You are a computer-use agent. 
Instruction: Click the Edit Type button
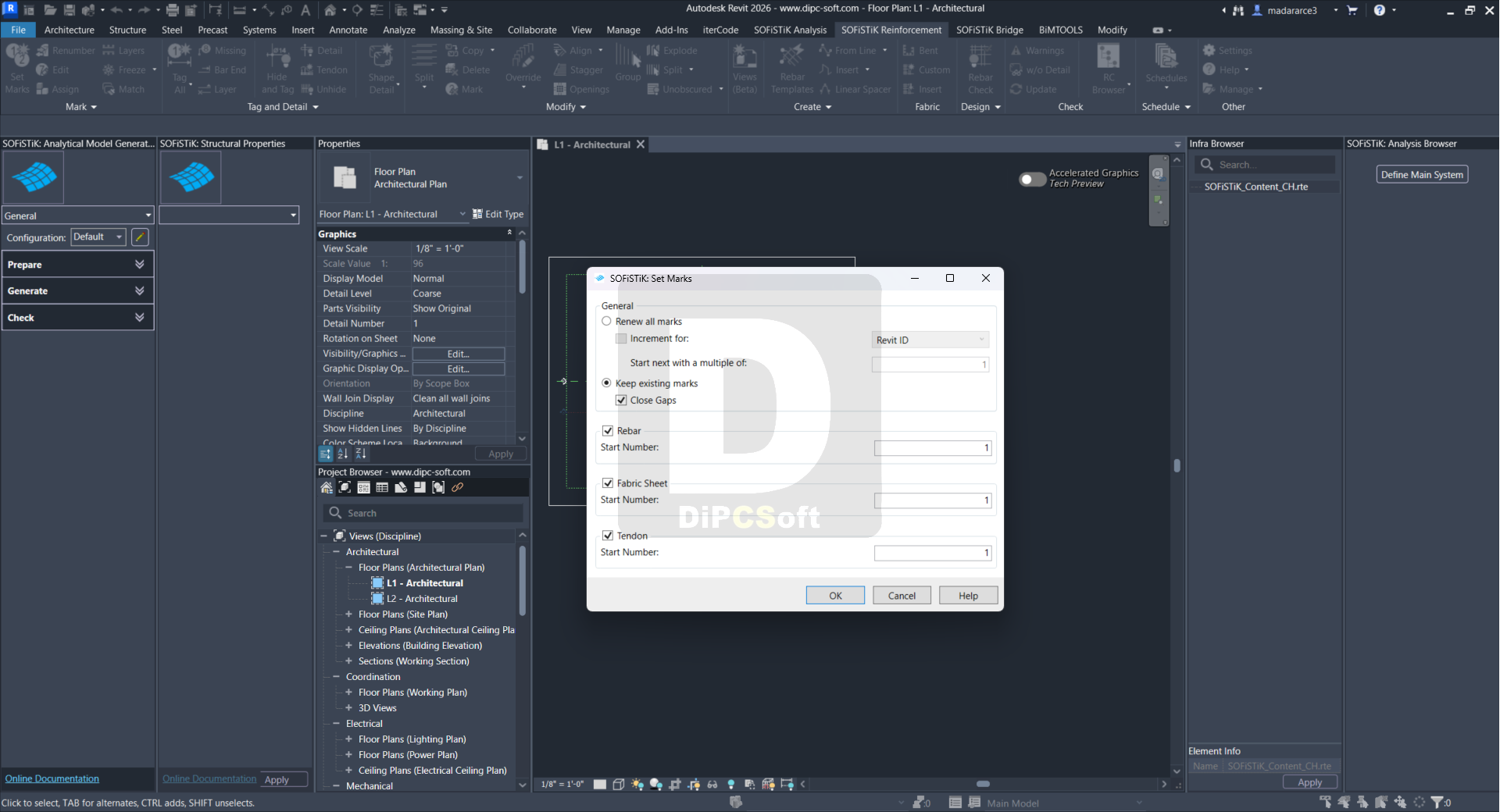pos(498,214)
